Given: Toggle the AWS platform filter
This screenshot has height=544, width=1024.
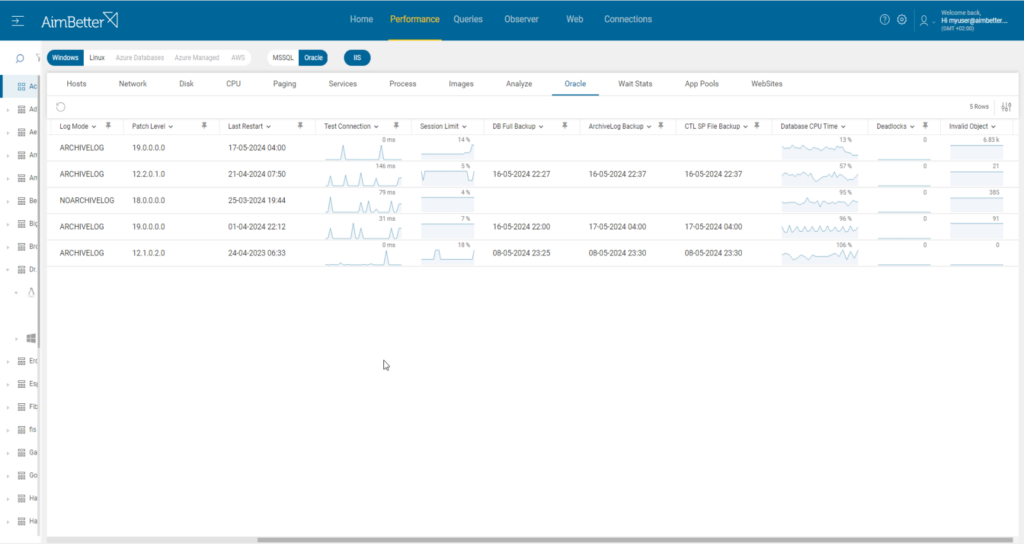Looking at the screenshot, I should pyautogui.click(x=238, y=57).
